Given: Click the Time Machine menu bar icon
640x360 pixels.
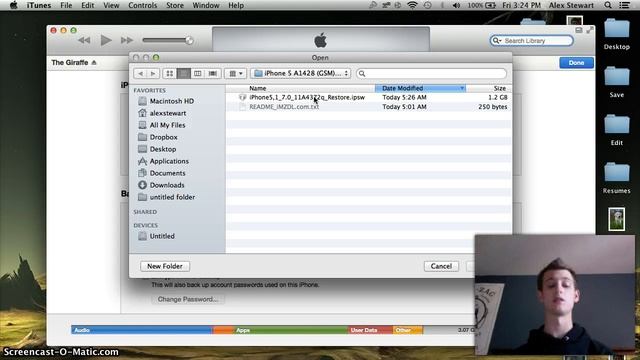Looking at the screenshot, I should coord(427,5).
